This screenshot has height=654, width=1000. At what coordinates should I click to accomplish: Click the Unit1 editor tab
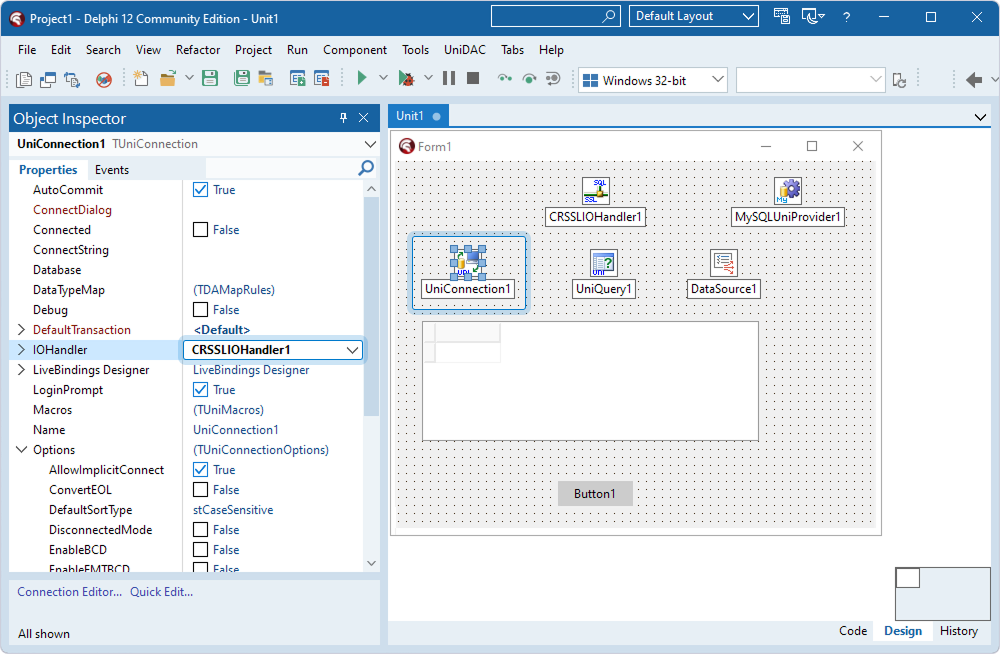pyautogui.click(x=418, y=116)
